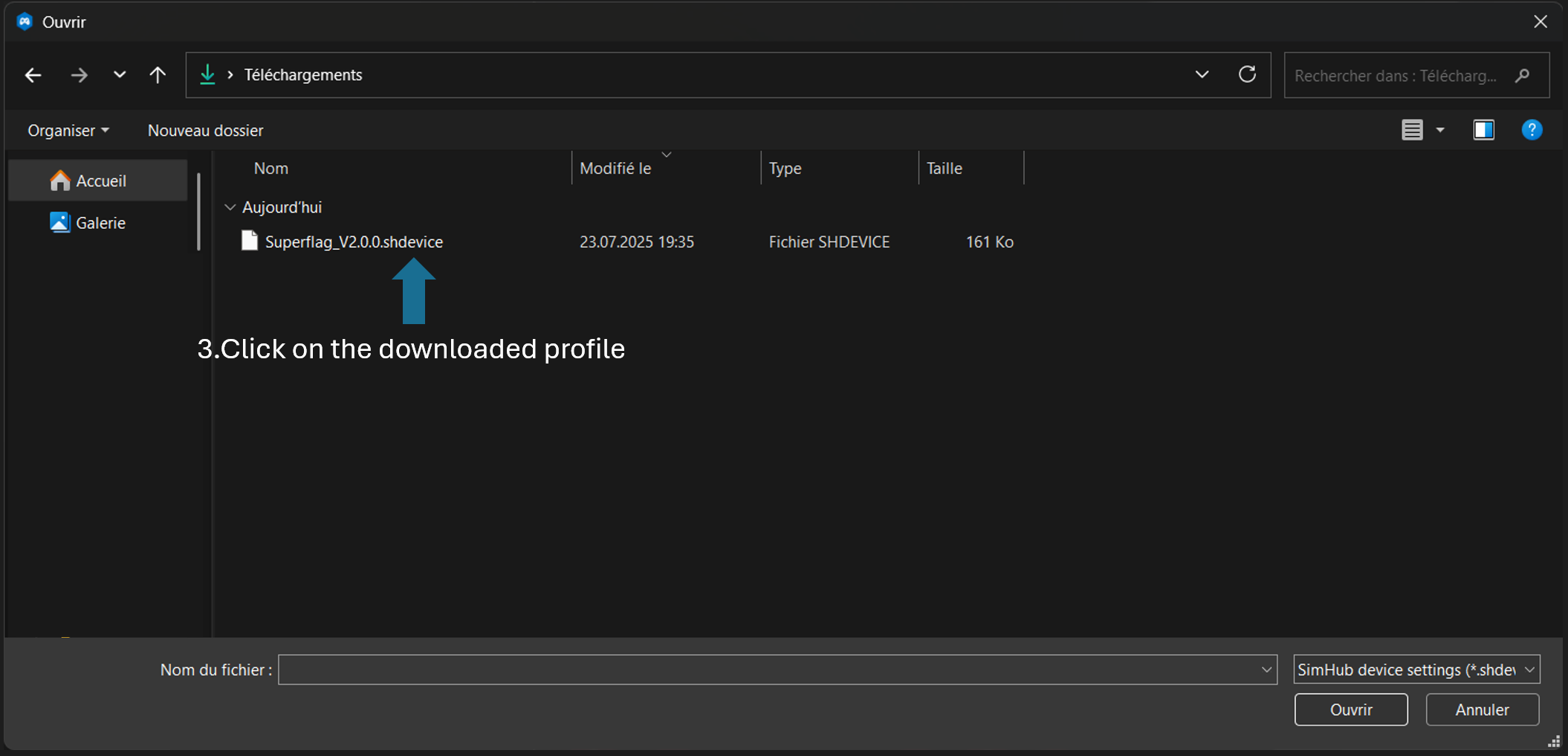This screenshot has width=1568, height=756.
Task: Open the Organiser menu
Action: pyautogui.click(x=68, y=131)
